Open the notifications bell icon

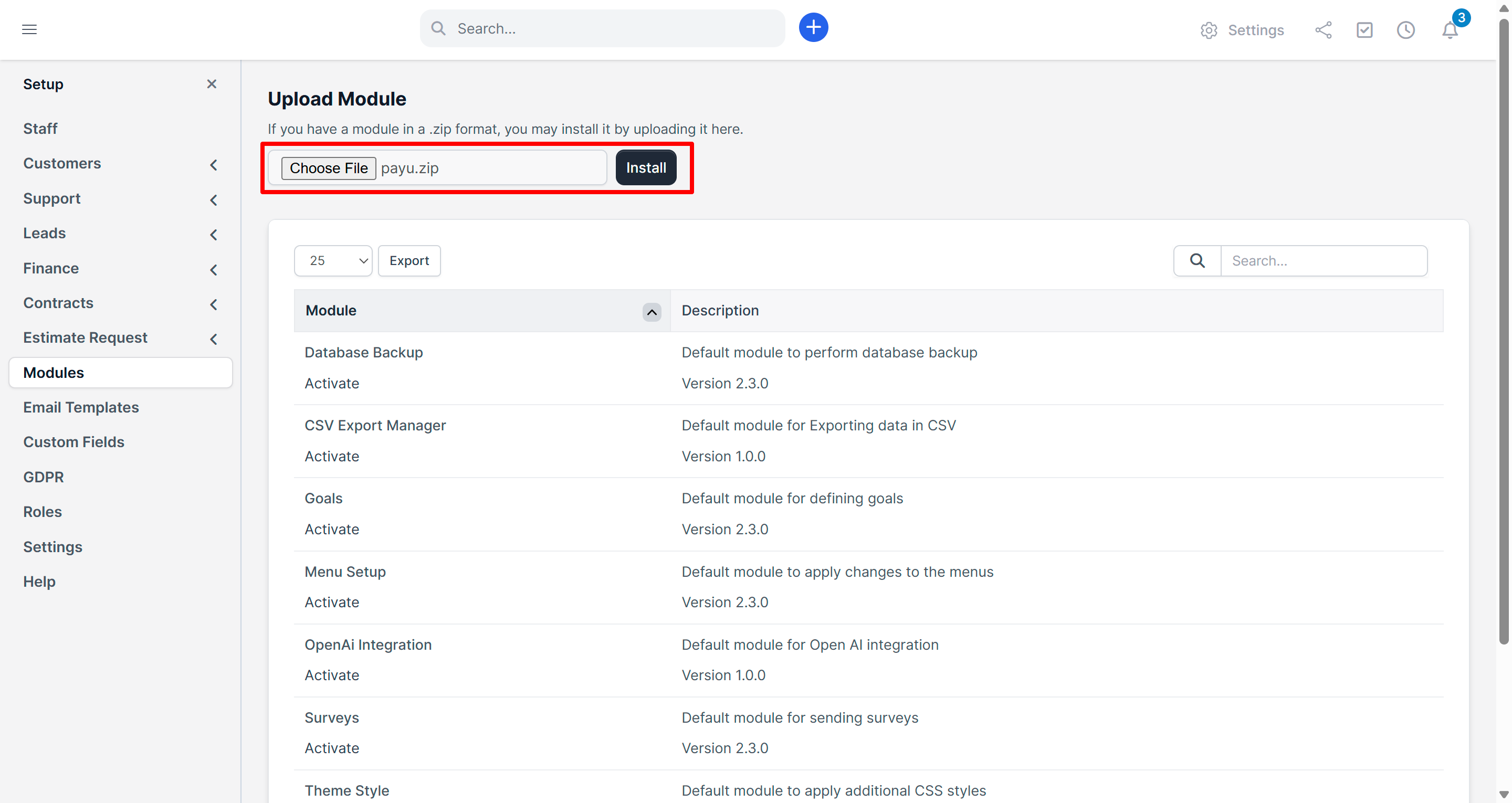point(1449,30)
